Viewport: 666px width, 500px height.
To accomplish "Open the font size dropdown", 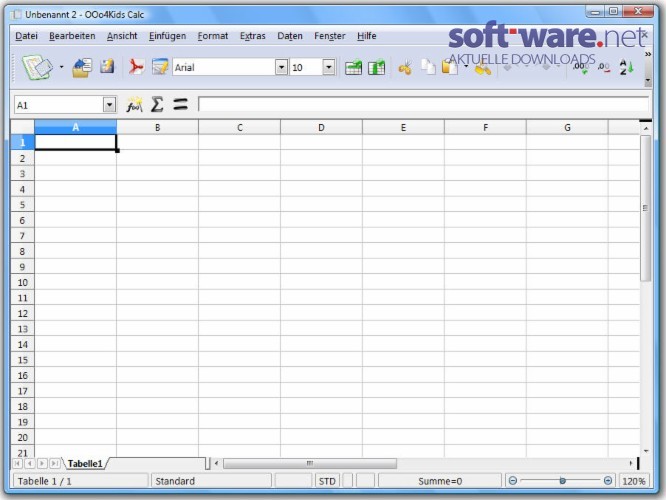I will coord(328,67).
